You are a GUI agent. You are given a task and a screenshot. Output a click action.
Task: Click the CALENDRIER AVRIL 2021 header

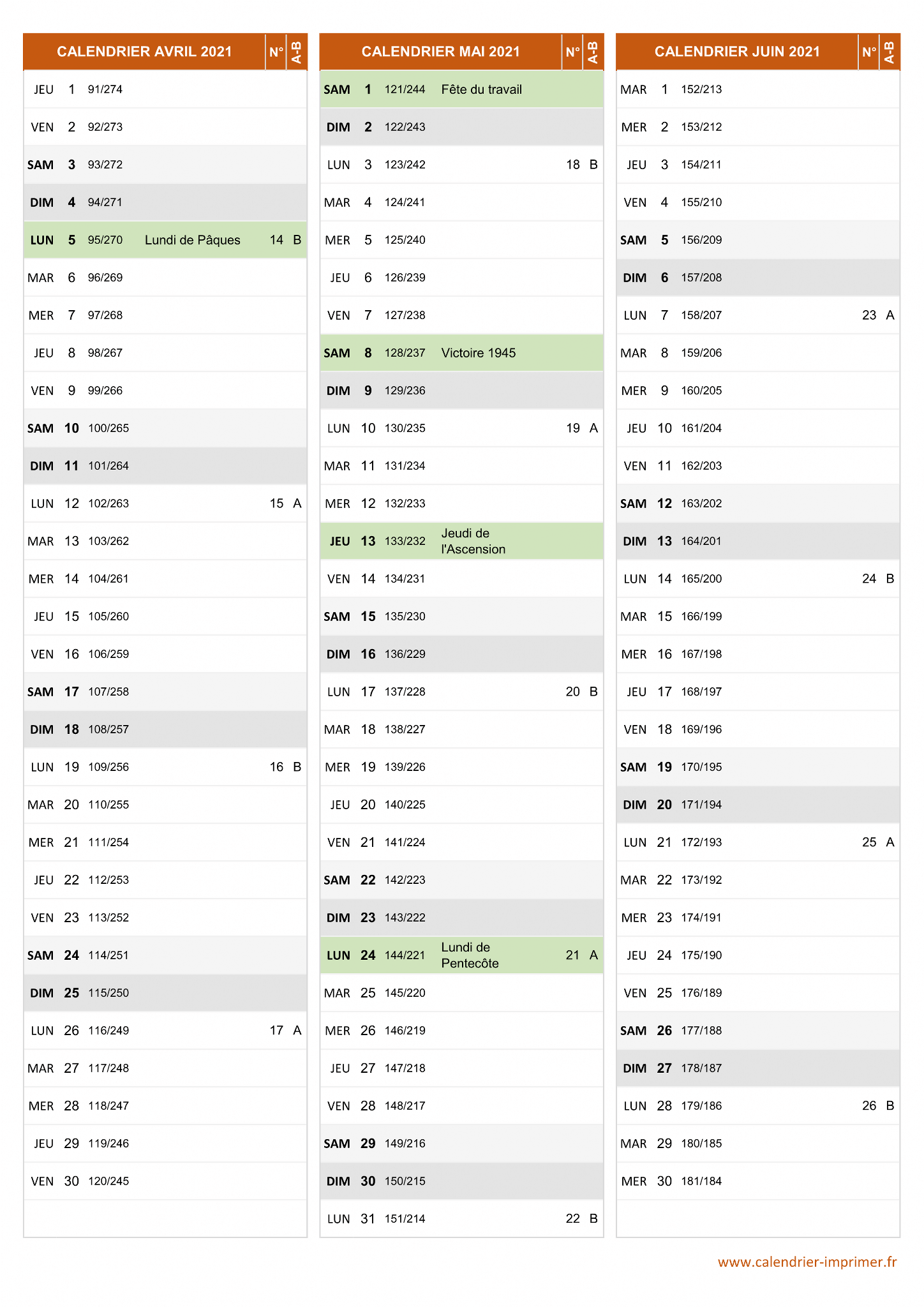144,52
